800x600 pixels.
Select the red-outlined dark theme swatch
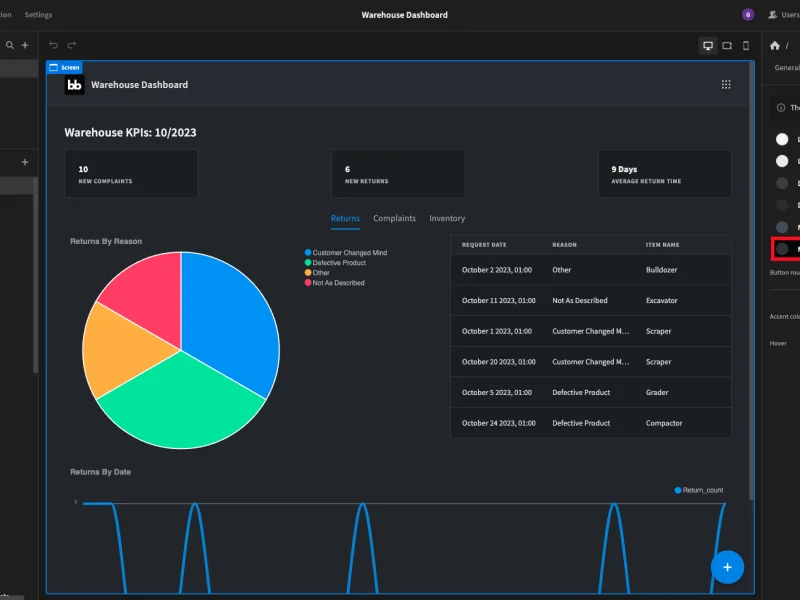(783, 248)
